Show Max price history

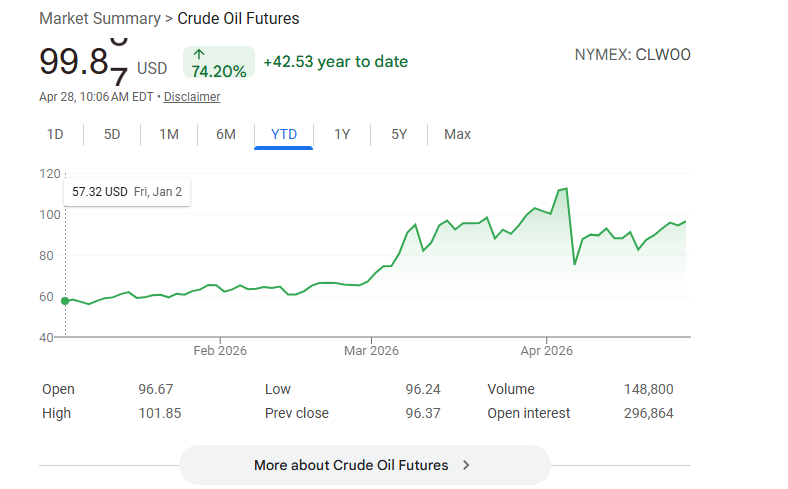click(x=457, y=134)
